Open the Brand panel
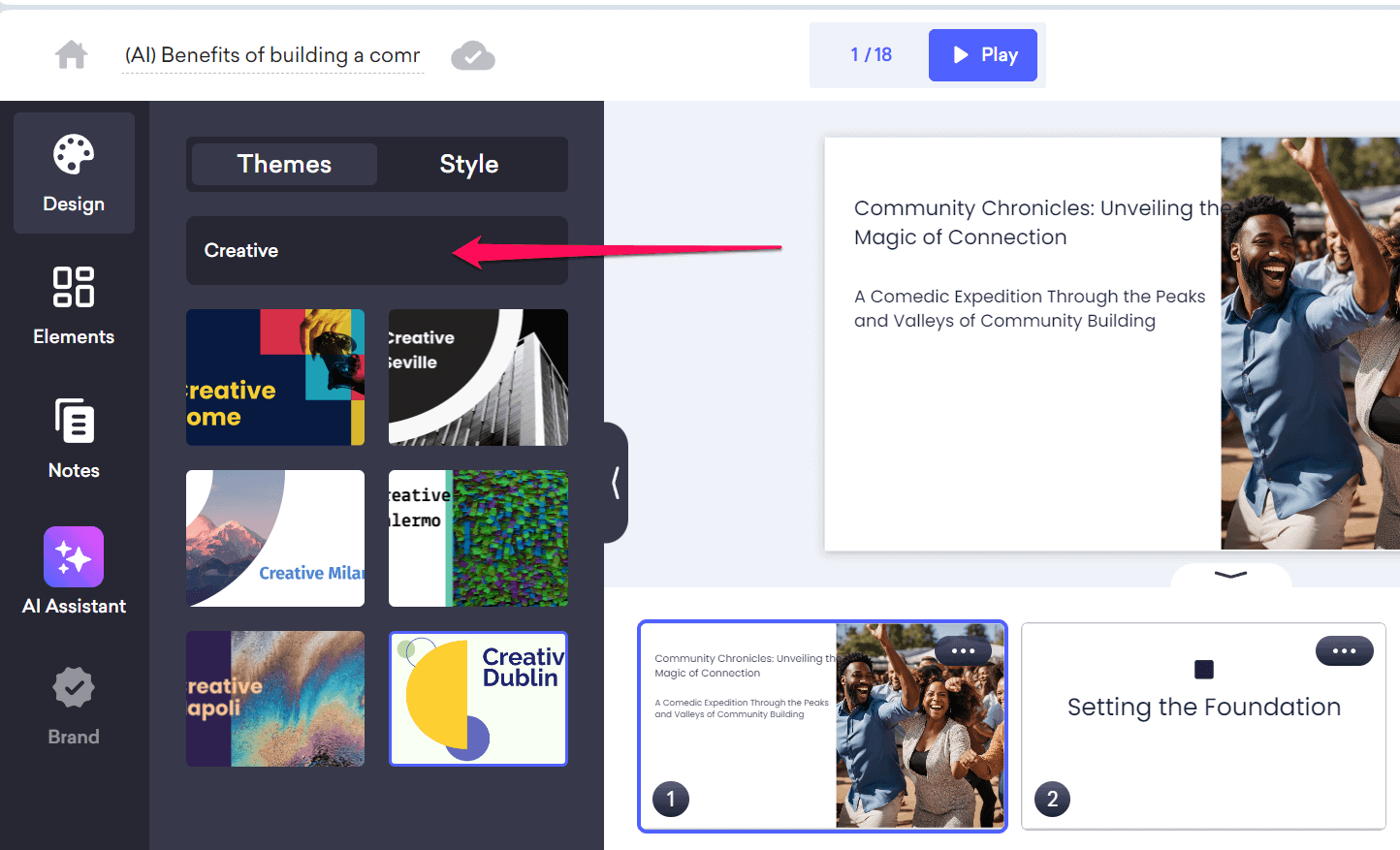This screenshot has width=1400, height=850. coord(74,705)
